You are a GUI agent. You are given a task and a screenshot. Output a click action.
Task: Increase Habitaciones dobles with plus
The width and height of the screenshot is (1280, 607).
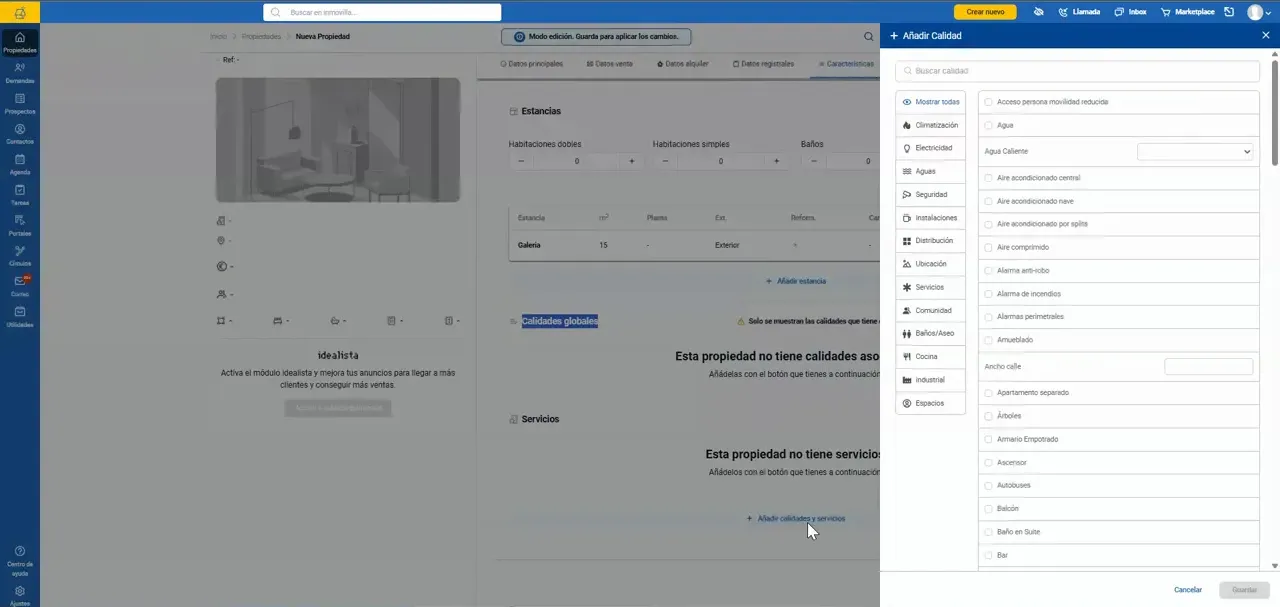pyautogui.click(x=632, y=161)
